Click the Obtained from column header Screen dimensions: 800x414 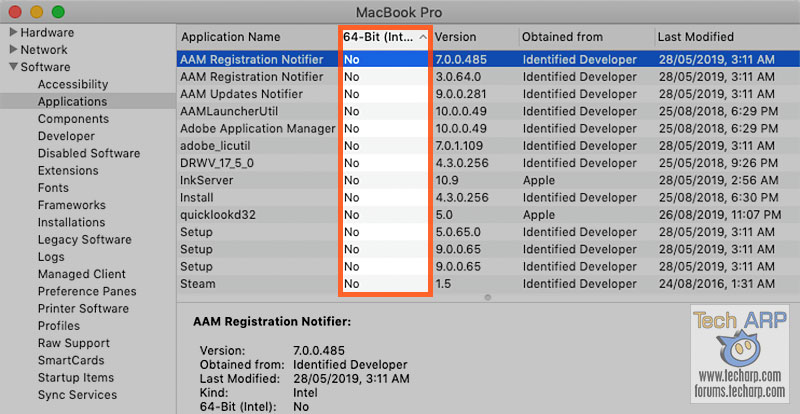562,37
